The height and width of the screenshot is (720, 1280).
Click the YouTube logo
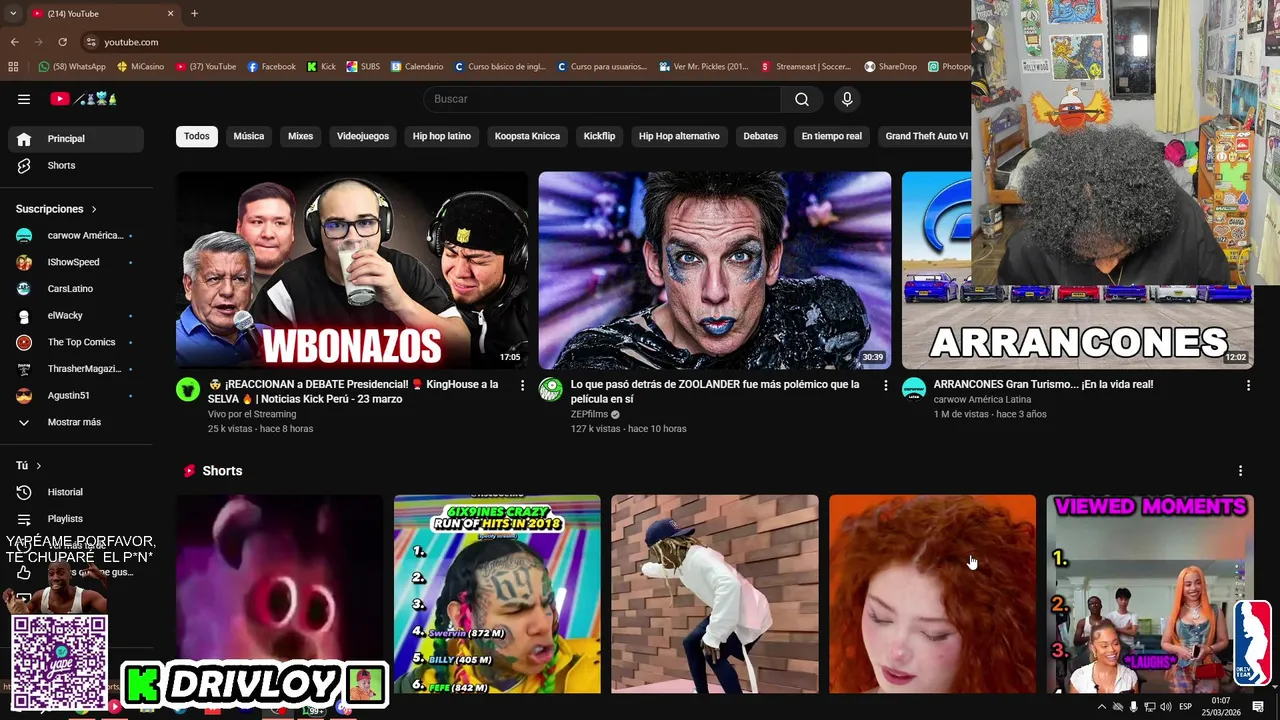tap(85, 99)
